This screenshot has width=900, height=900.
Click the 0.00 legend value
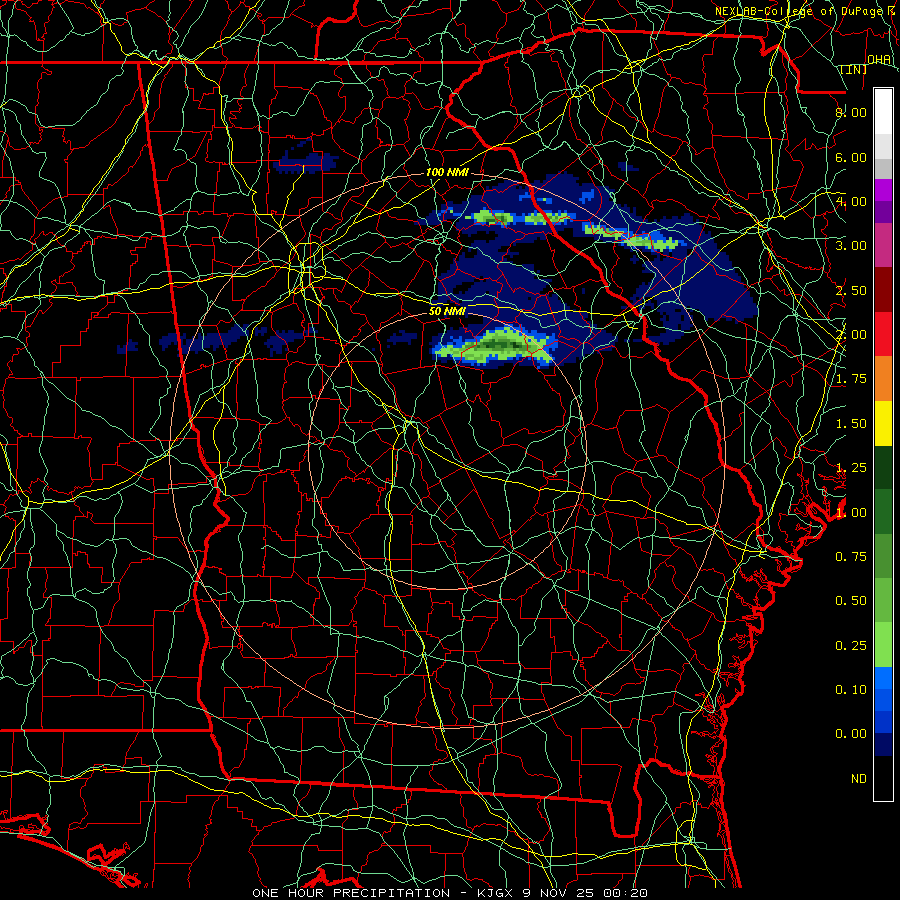click(x=851, y=734)
